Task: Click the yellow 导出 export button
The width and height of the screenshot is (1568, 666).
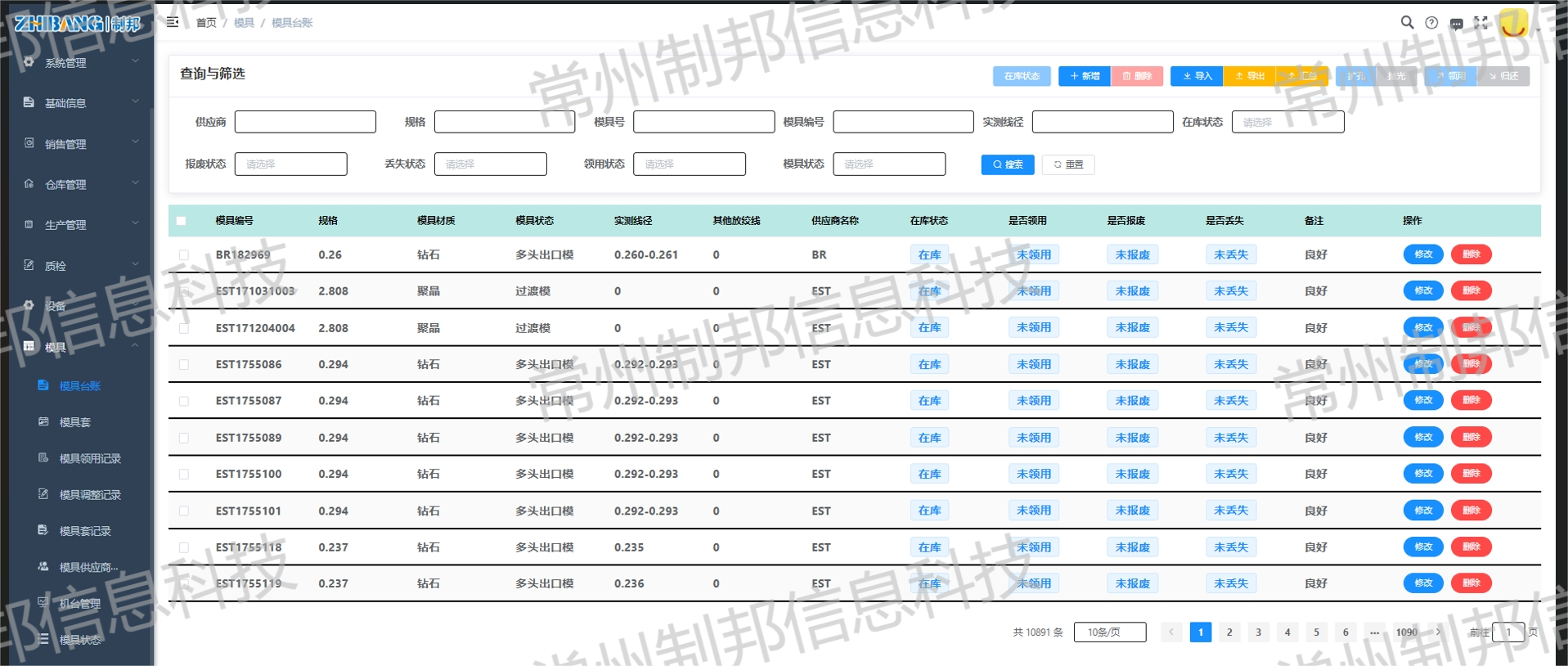Action: 1249,76
